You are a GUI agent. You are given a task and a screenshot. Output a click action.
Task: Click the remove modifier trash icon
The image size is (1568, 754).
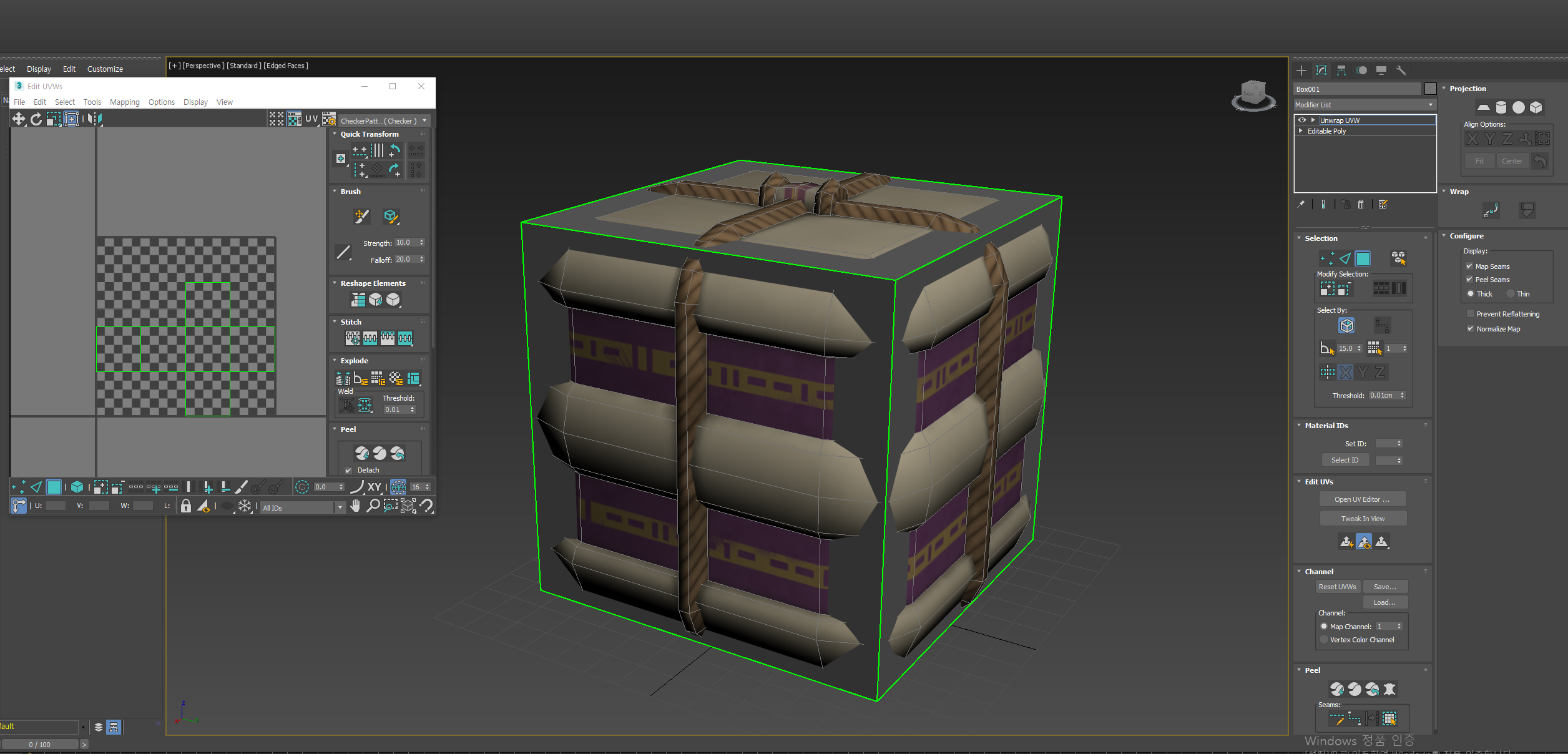(1361, 204)
